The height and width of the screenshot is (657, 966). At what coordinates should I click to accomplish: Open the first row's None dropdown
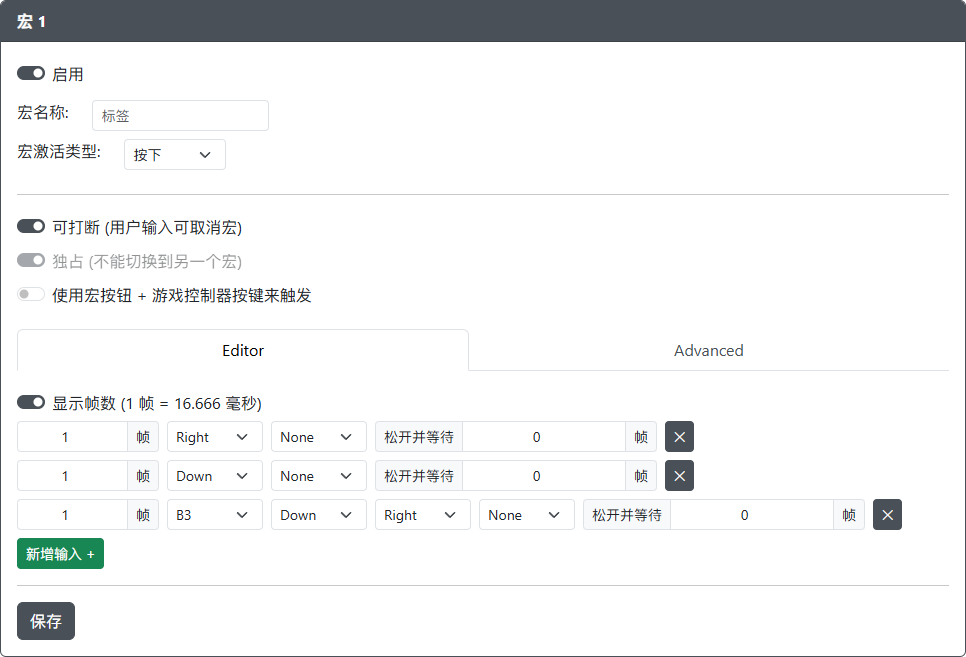pos(318,437)
